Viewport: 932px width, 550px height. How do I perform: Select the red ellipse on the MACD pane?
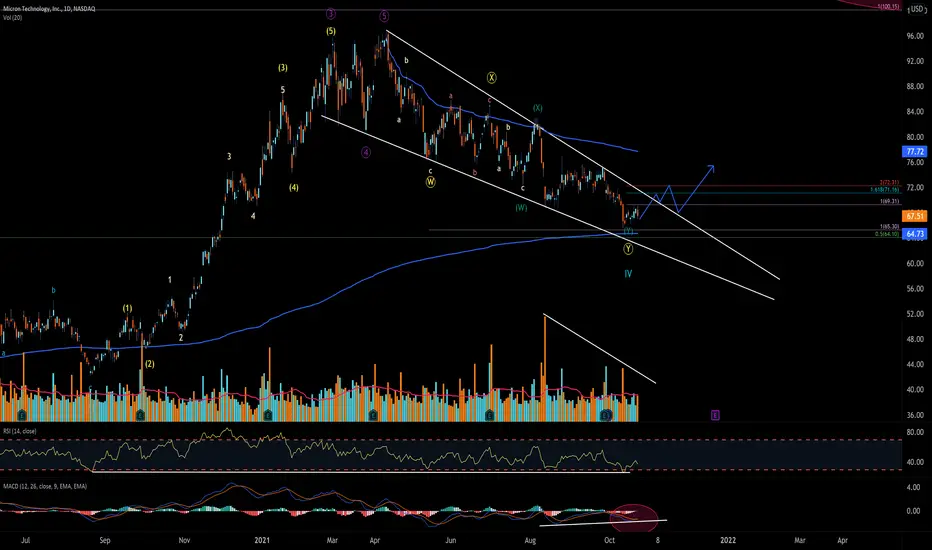(x=634, y=518)
